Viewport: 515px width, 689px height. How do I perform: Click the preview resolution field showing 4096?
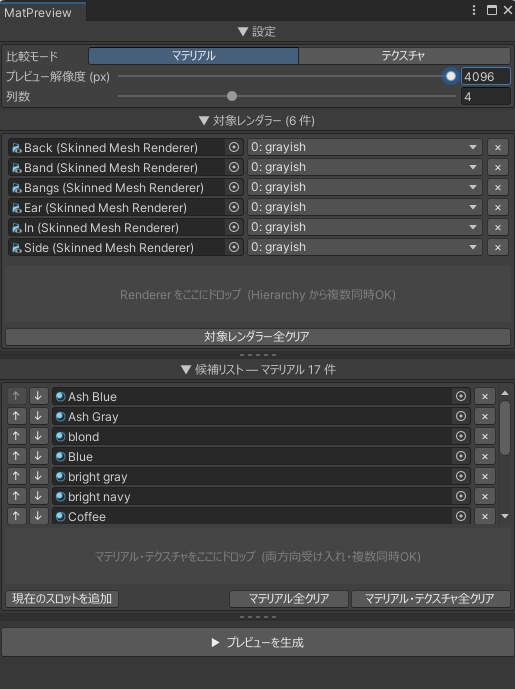pos(486,76)
